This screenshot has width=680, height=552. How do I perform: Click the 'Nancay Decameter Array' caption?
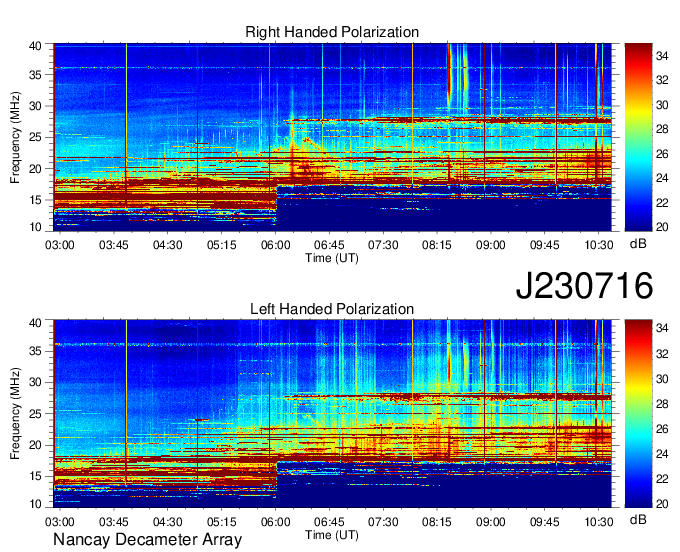[147, 540]
